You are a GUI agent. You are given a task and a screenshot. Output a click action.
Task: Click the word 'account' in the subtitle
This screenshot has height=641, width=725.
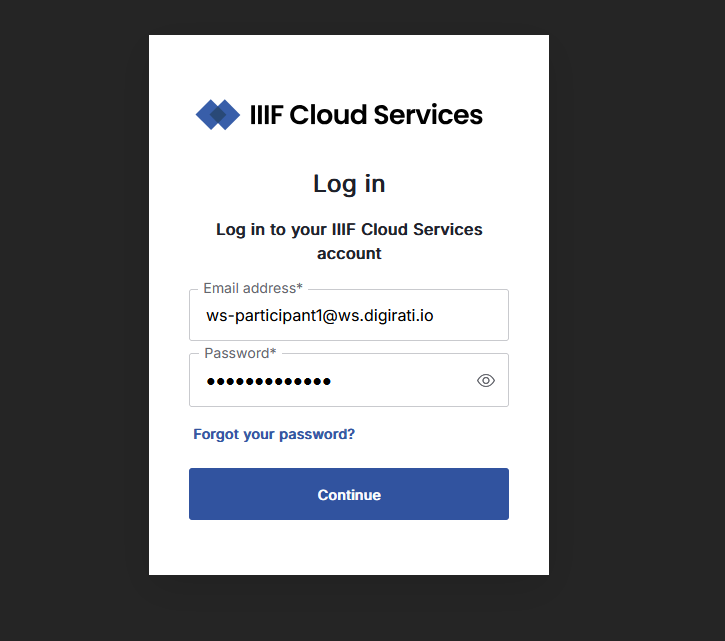coord(349,253)
